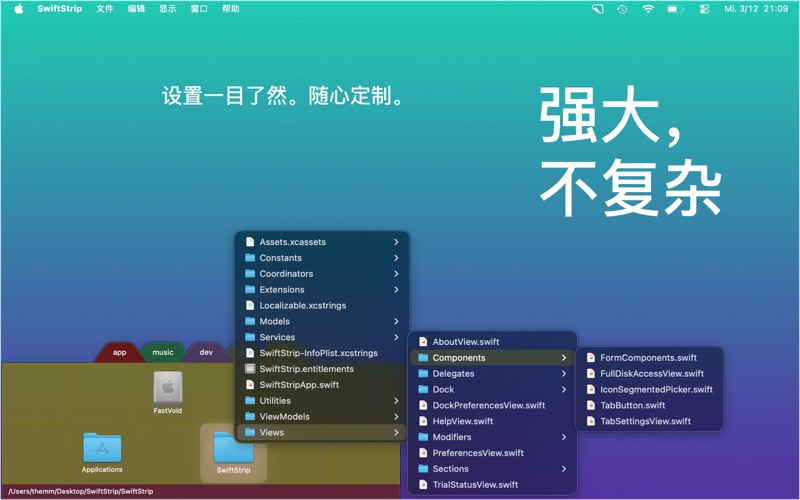This screenshot has height=500, width=800.
Task: Click the battery status icon
Action: pos(675,9)
